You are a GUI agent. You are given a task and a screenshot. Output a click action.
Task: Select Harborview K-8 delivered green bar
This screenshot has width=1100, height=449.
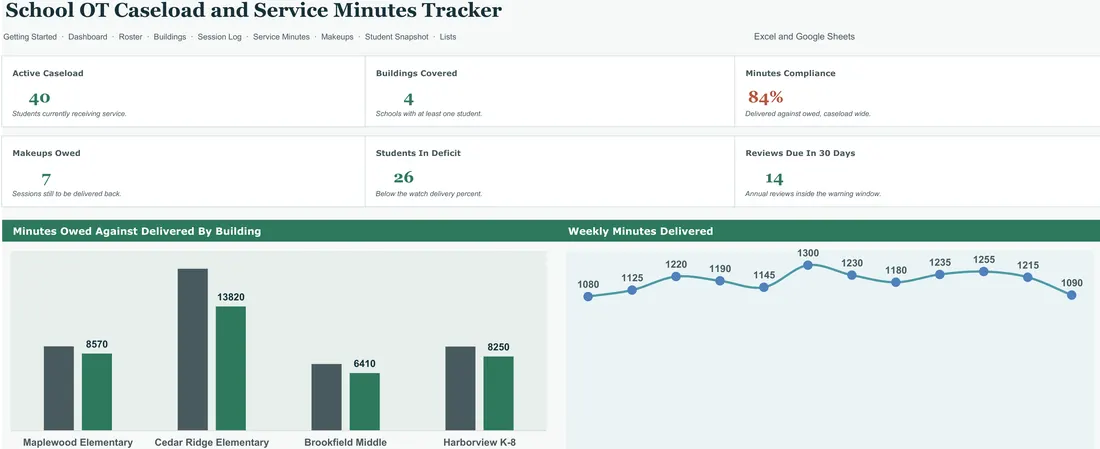pyautogui.click(x=499, y=393)
